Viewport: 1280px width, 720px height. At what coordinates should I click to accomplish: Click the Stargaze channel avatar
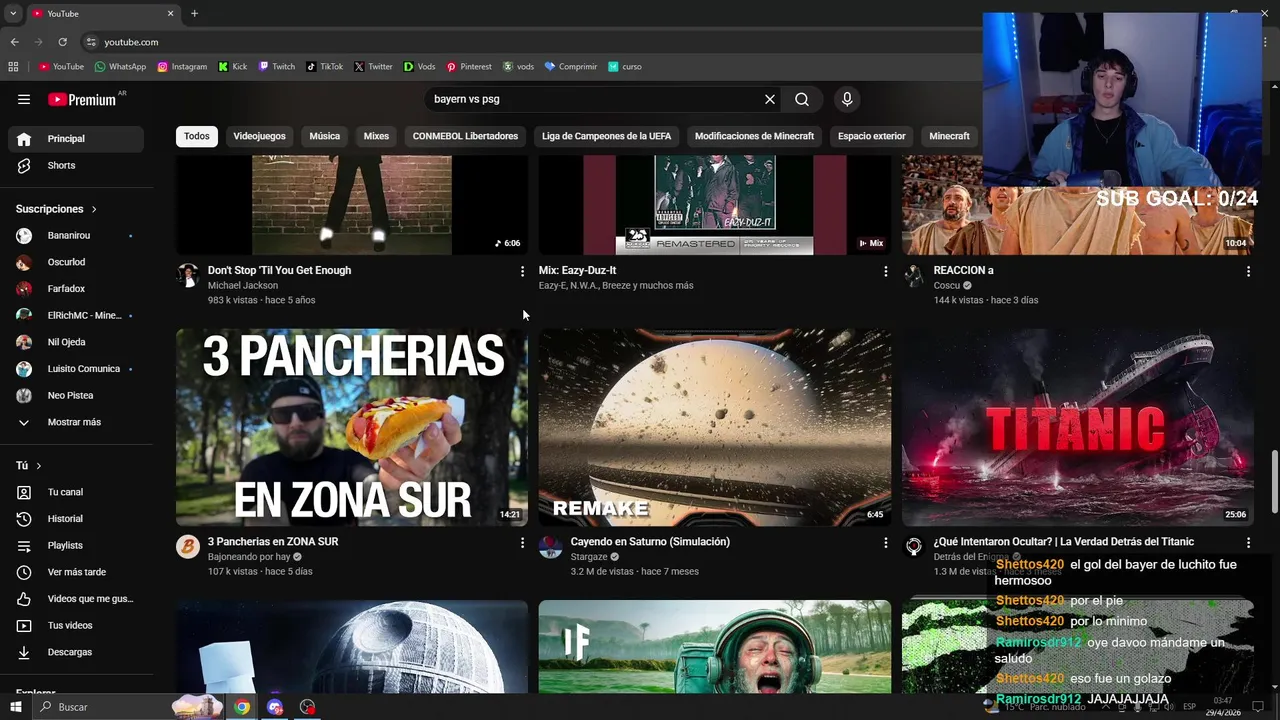point(551,546)
